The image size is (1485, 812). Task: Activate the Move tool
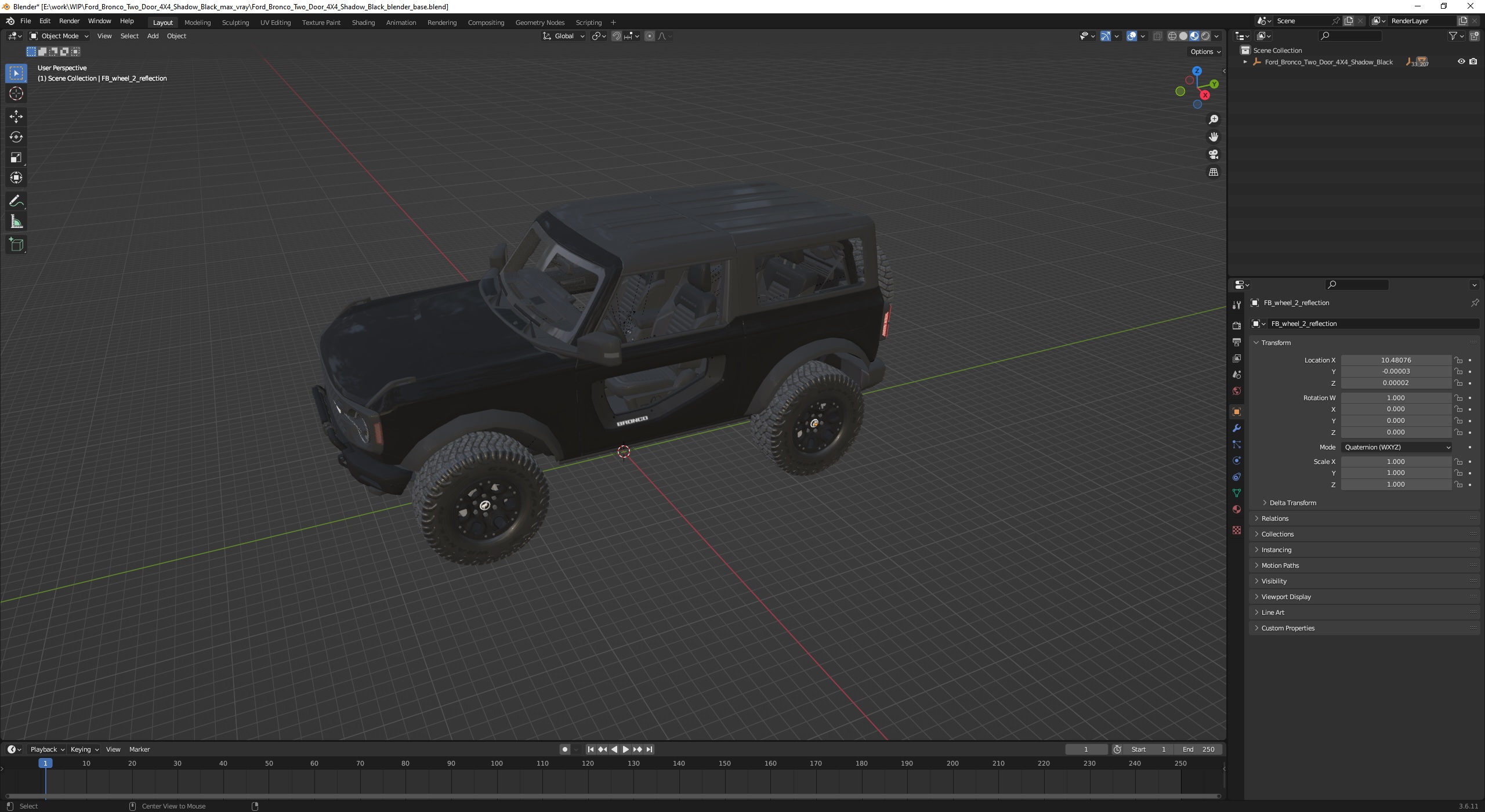pos(16,117)
